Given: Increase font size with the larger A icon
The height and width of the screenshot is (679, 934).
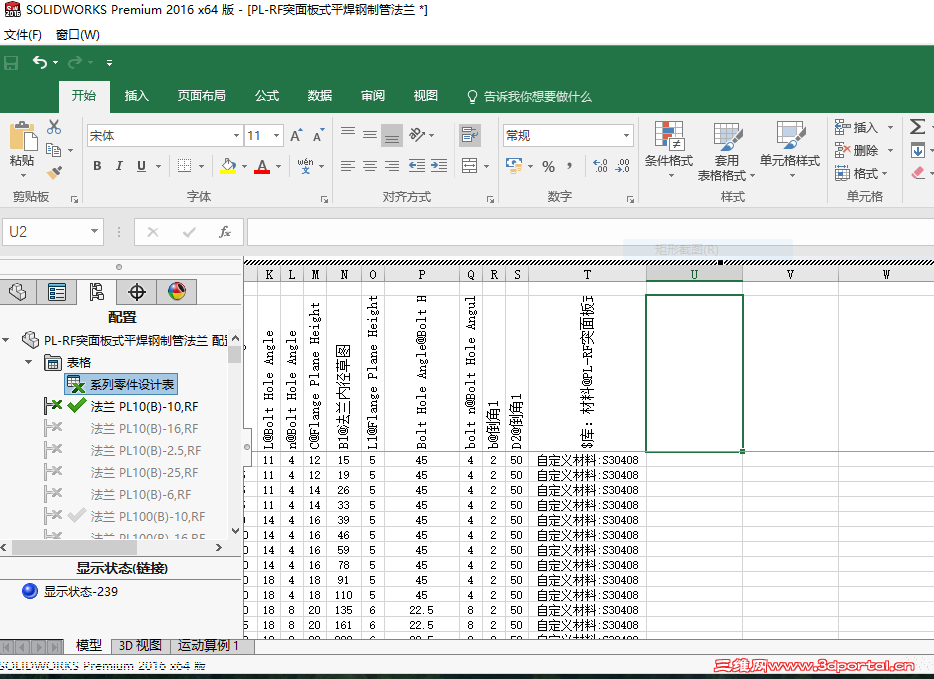Looking at the screenshot, I should point(296,136).
